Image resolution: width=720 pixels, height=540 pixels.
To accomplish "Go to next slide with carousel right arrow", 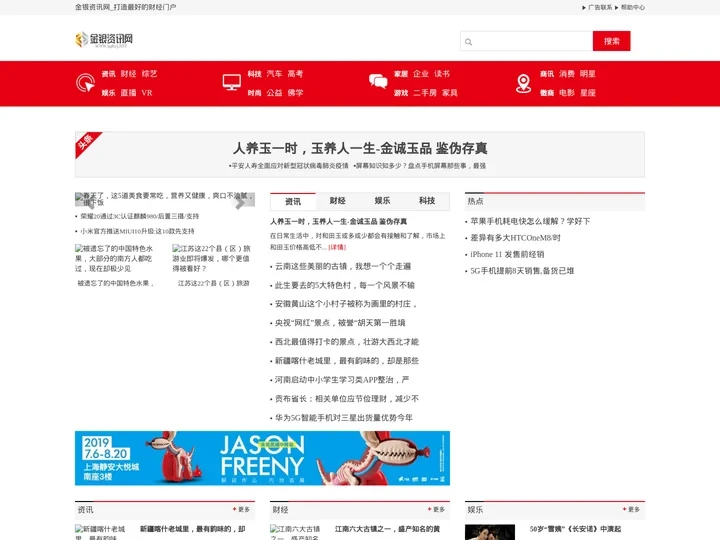I will tap(240, 202).
